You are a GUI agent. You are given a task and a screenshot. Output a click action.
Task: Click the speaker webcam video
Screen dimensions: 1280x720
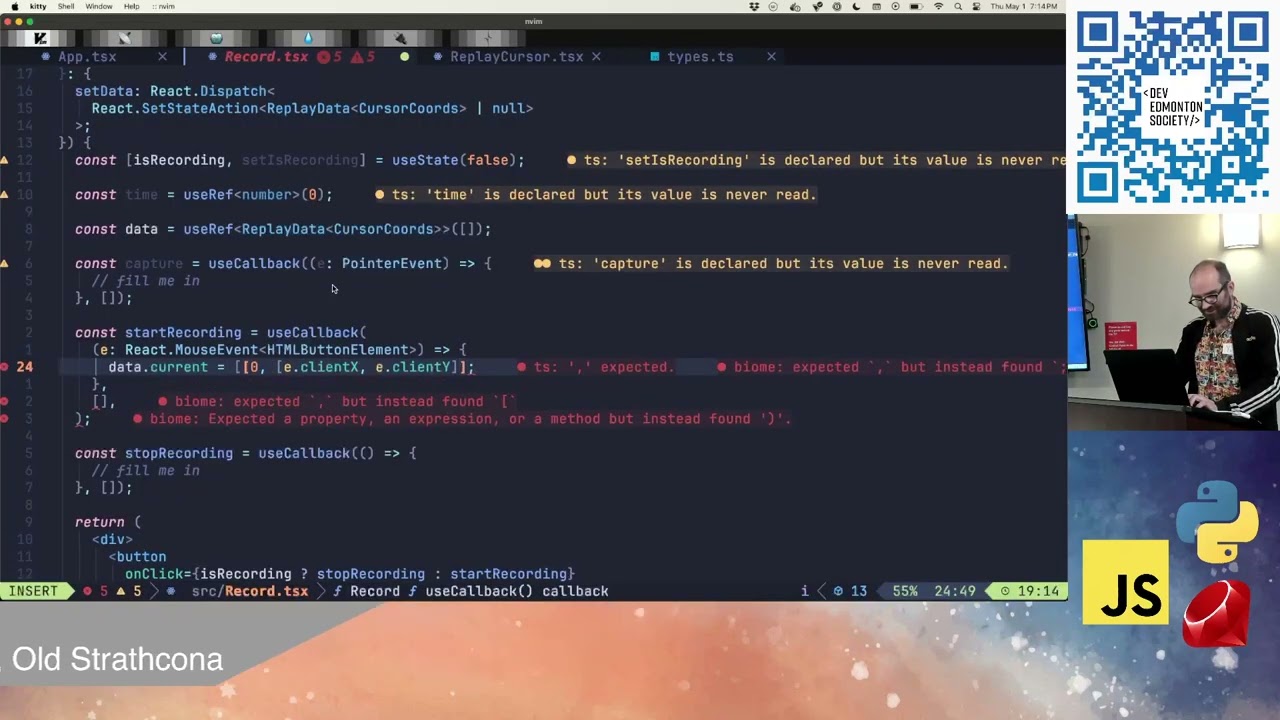click(1173, 322)
